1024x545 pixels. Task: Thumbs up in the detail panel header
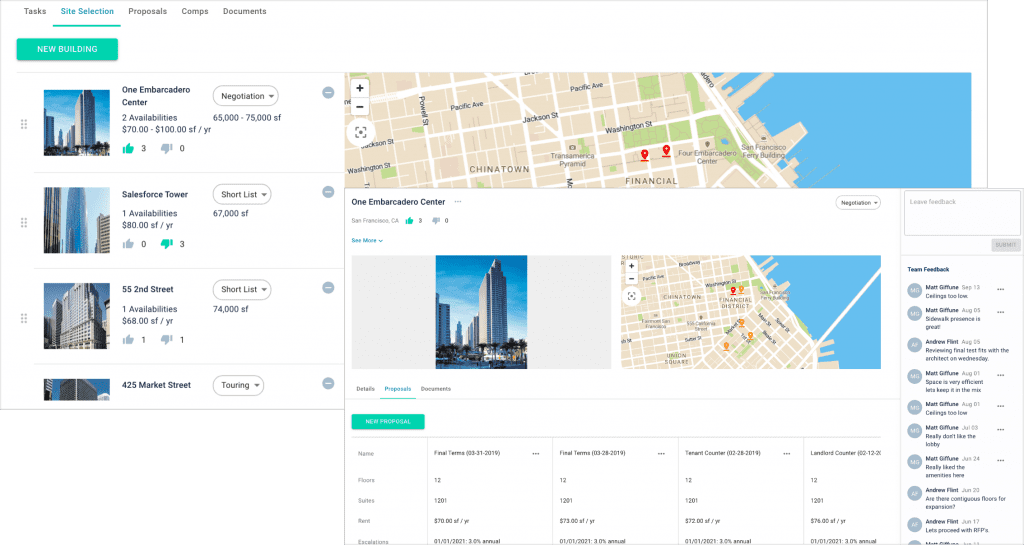(x=409, y=221)
